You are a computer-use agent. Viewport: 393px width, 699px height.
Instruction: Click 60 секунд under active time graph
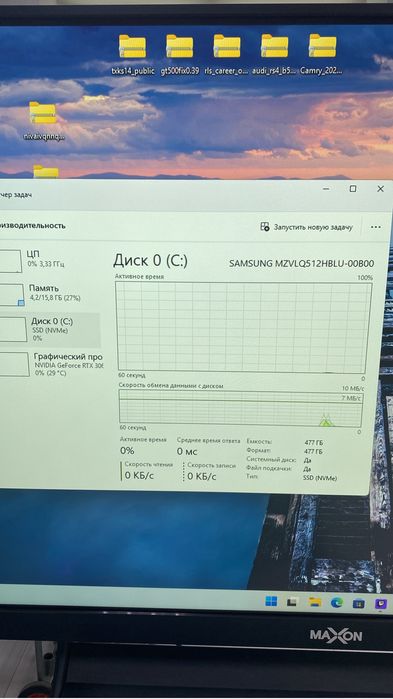(132, 375)
